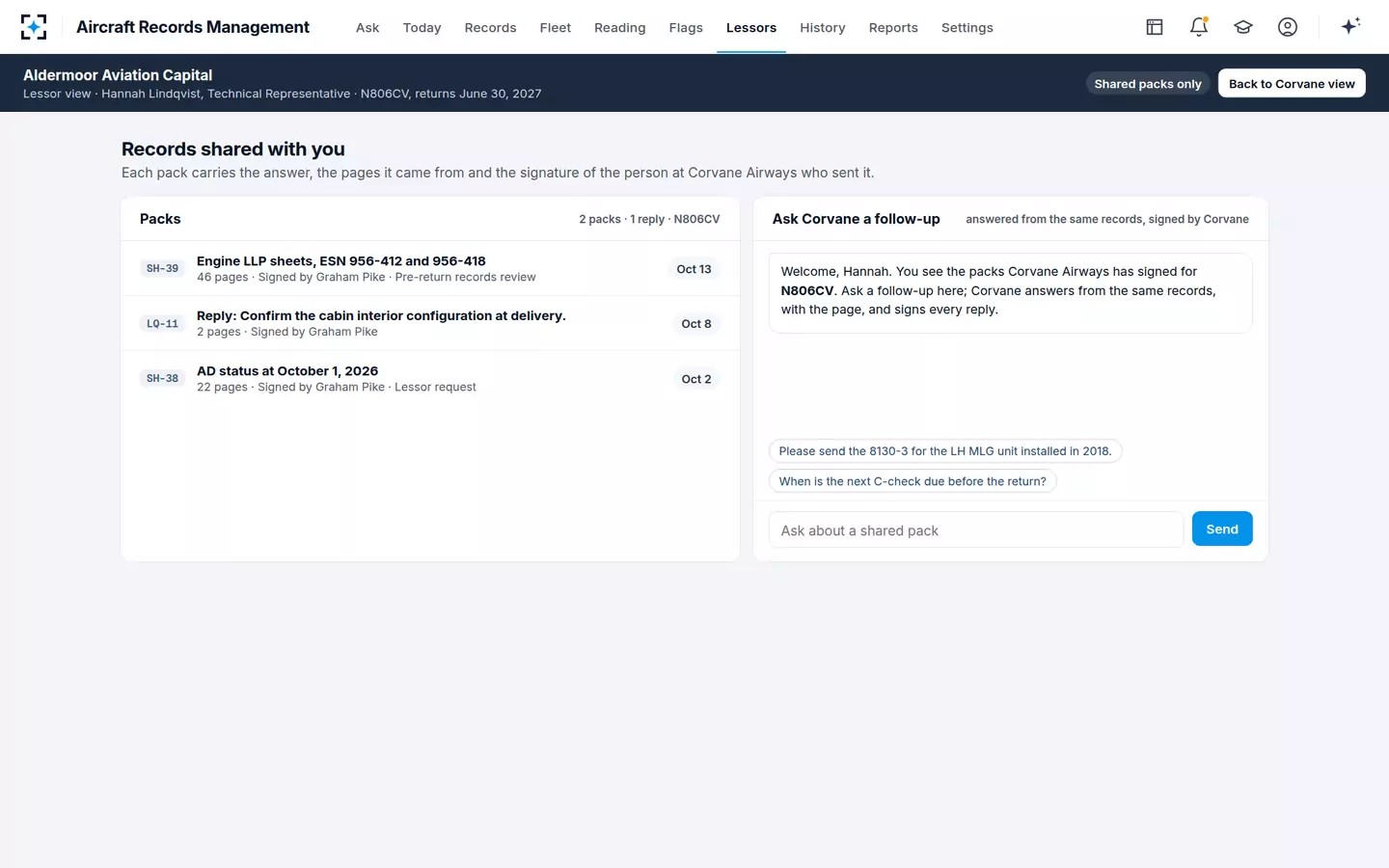The image size is (1389, 868).
Task: Open the layout panel icon
Action: click(x=1155, y=27)
